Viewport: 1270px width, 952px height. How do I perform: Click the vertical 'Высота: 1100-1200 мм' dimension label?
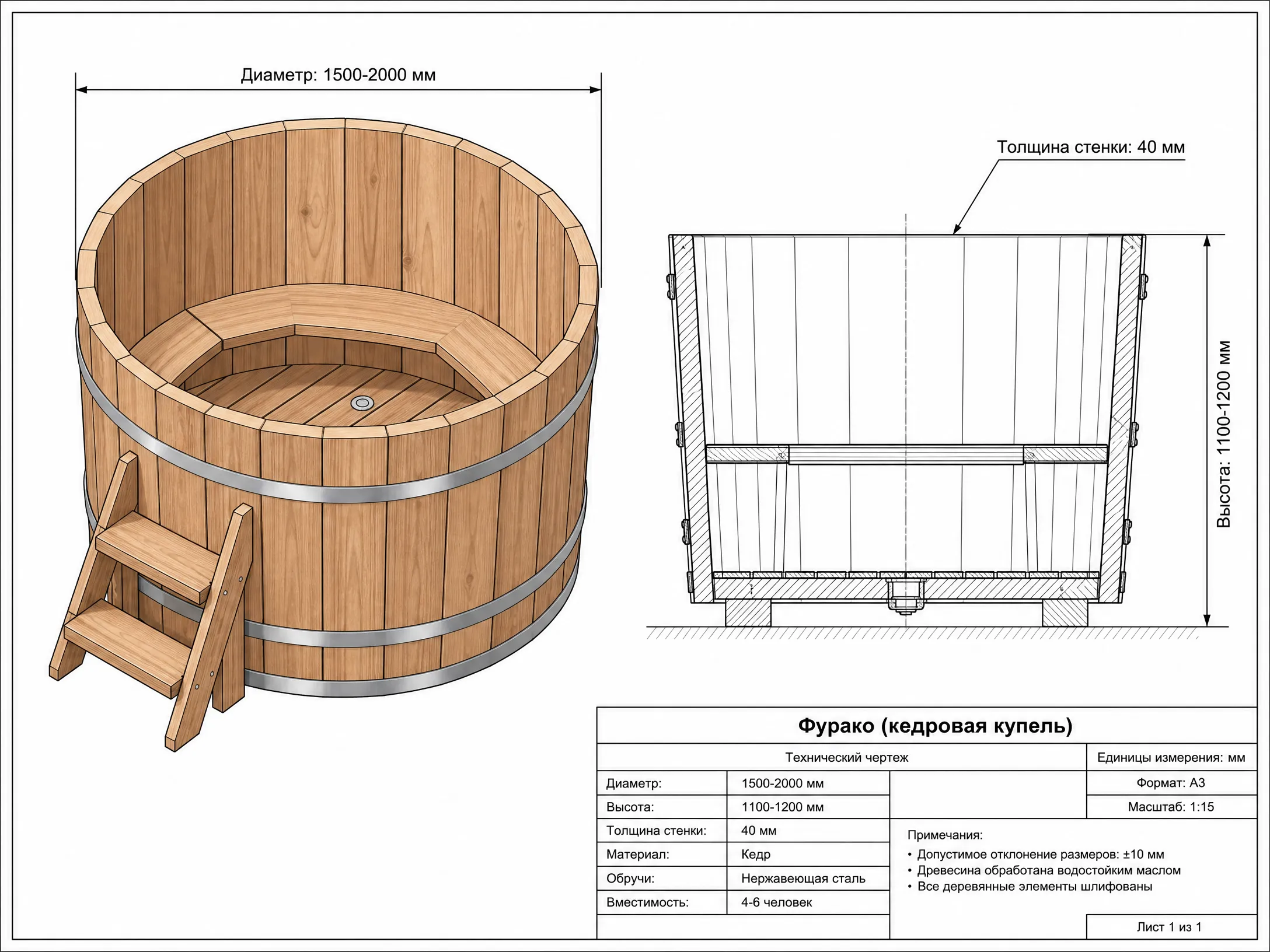tap(1224, 435)
